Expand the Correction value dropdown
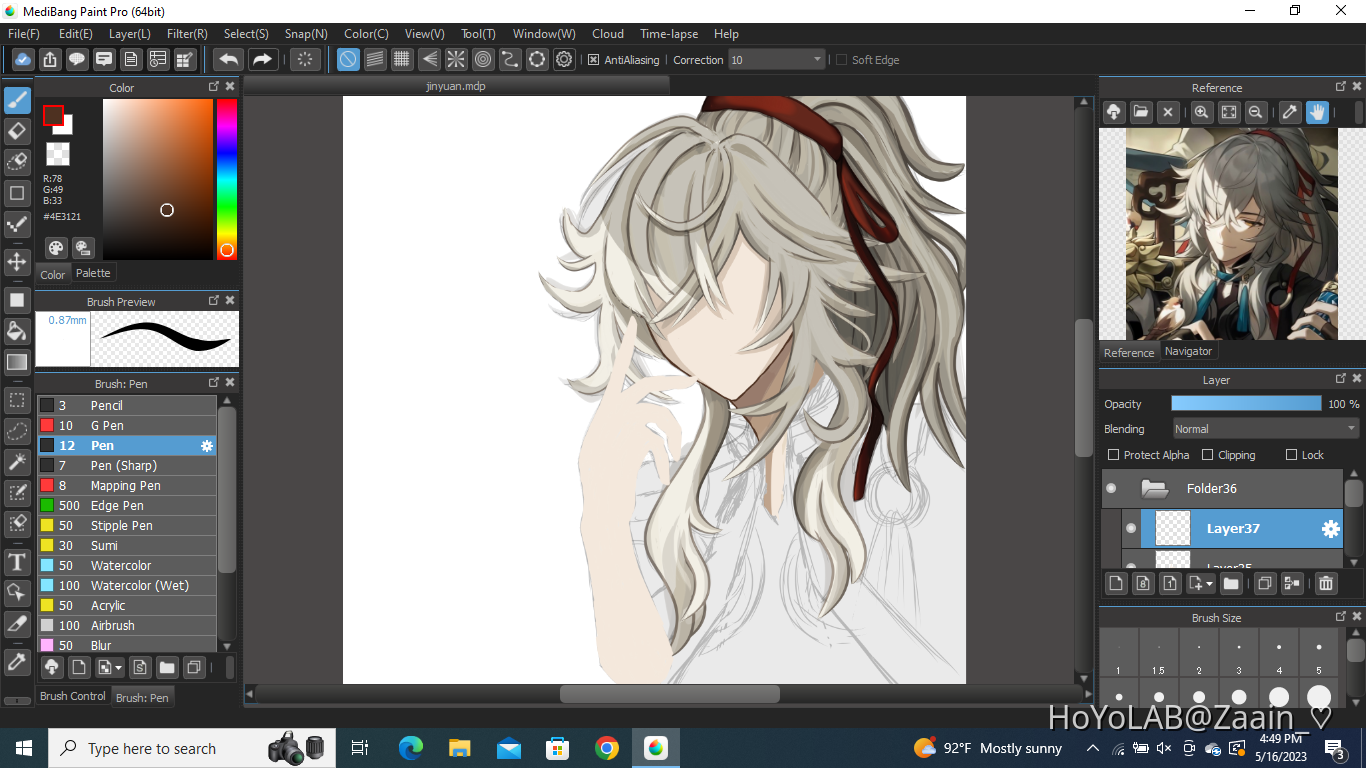The height and width of the screenshot is (768, 1366). (817, 60)
